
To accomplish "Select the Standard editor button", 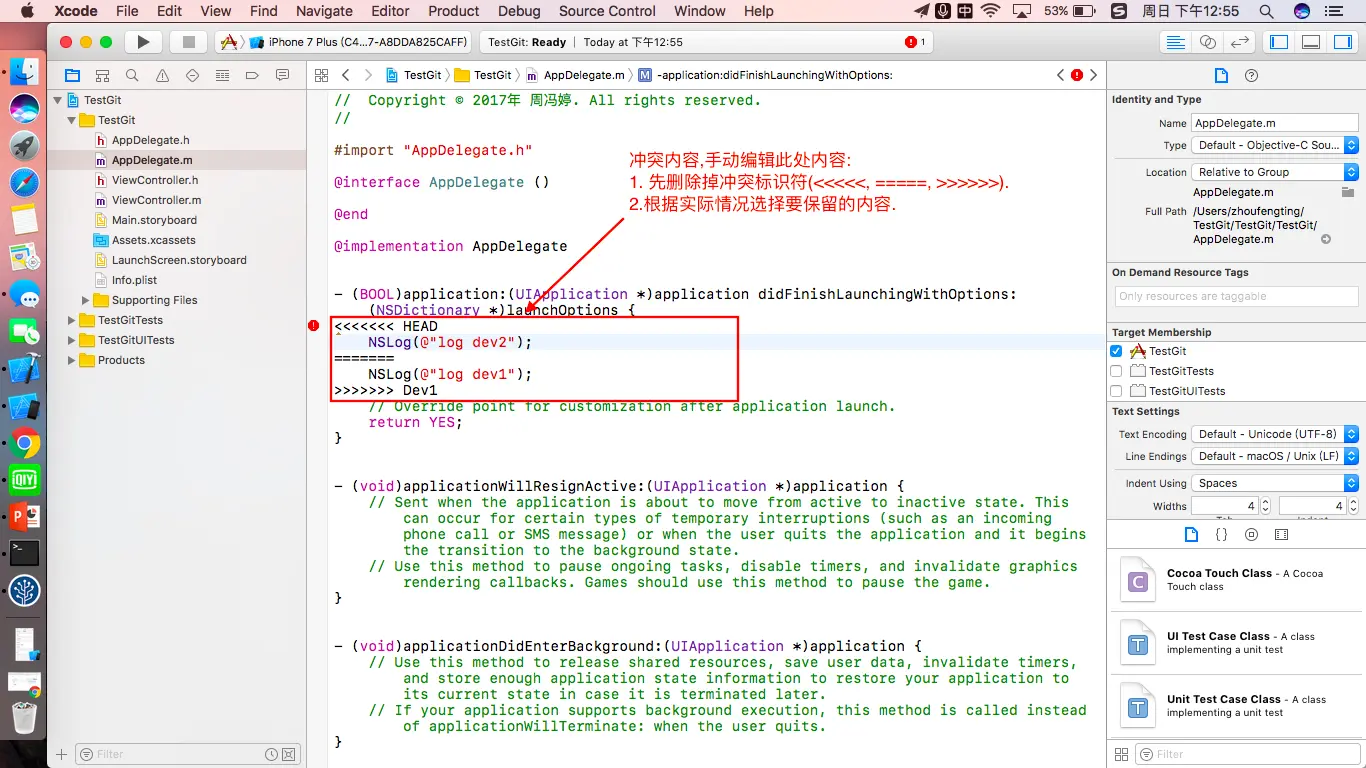I will coord(1176,42).
